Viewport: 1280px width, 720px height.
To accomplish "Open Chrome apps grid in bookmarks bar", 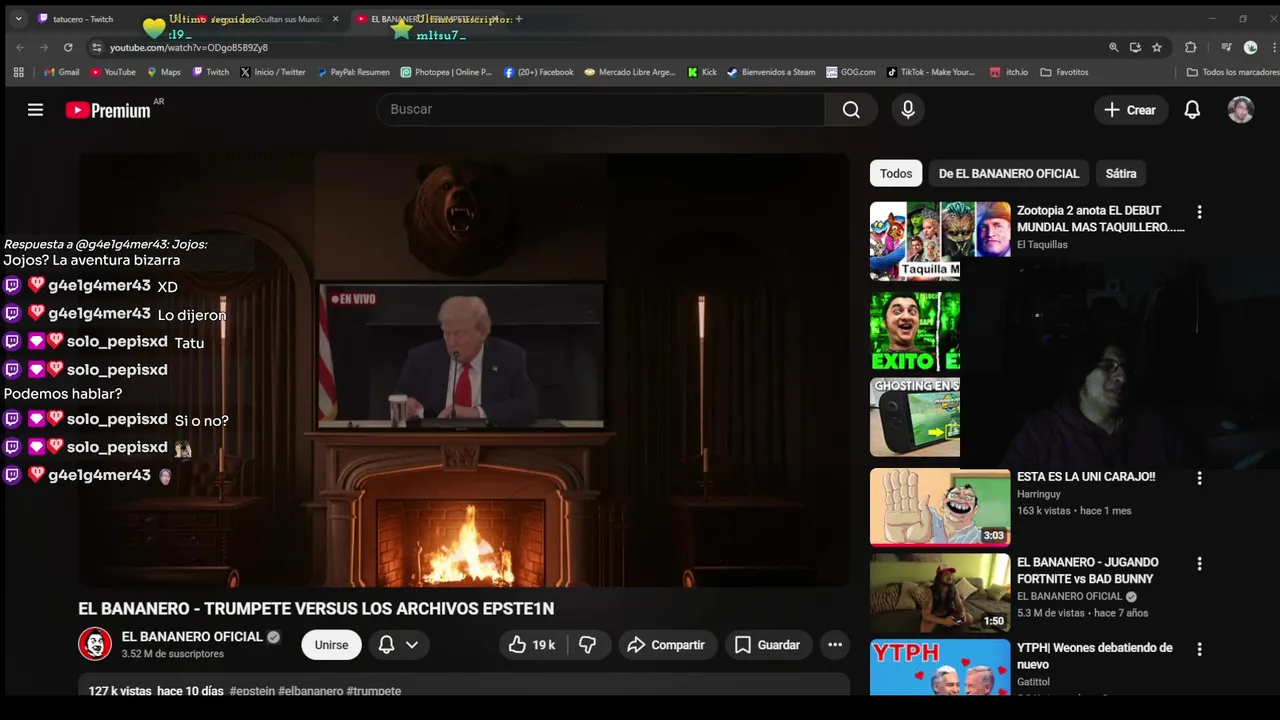I will (x=18, y=72).
